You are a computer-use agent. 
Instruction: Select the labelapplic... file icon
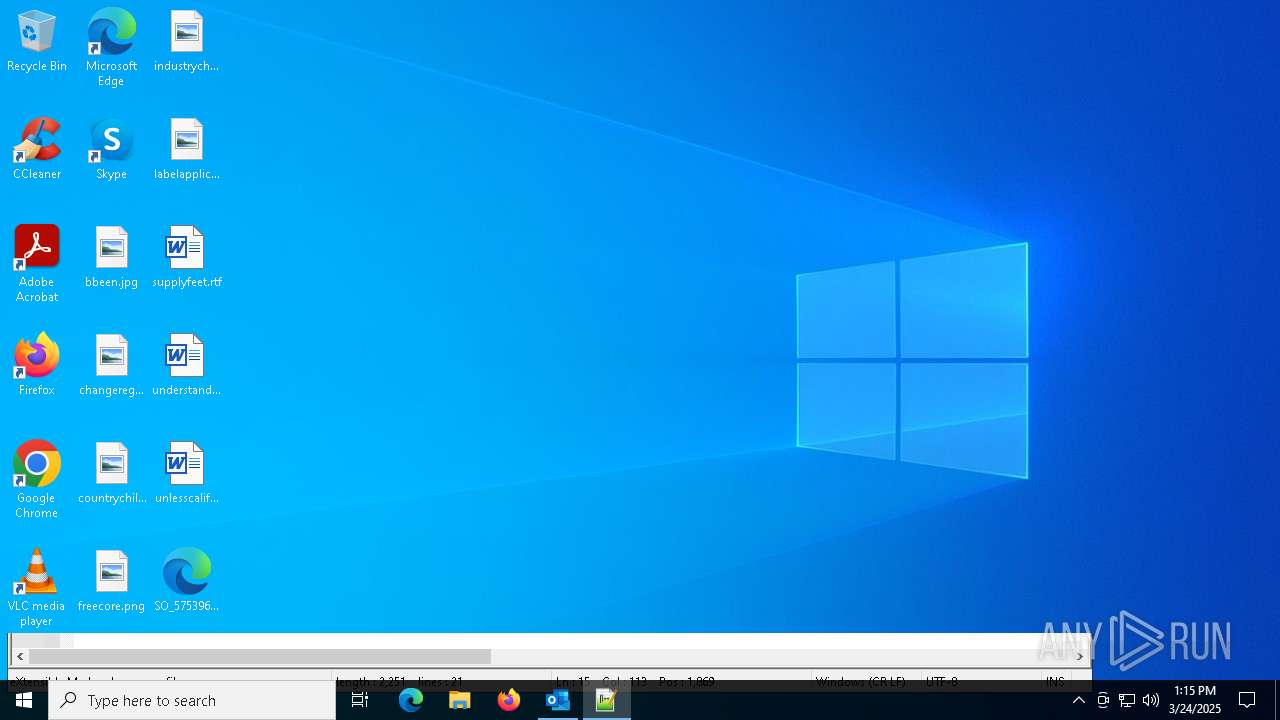coord(186,150)
